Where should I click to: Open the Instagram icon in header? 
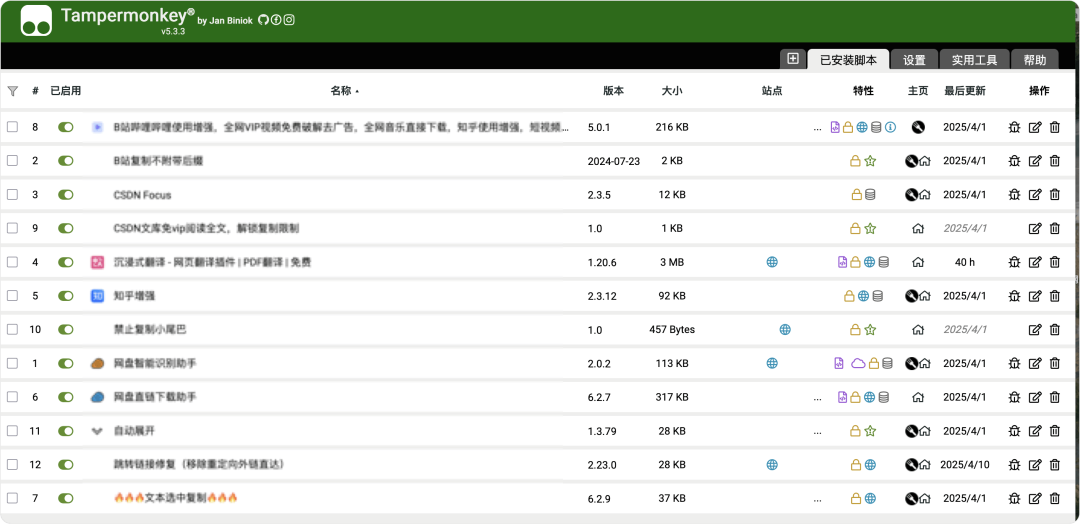[289, 20]
